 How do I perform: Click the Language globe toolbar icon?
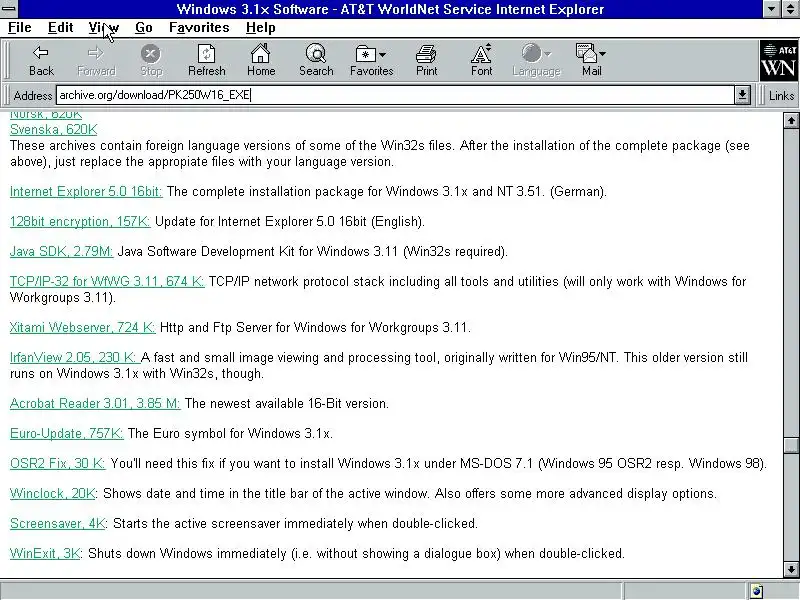coord(531,53)
